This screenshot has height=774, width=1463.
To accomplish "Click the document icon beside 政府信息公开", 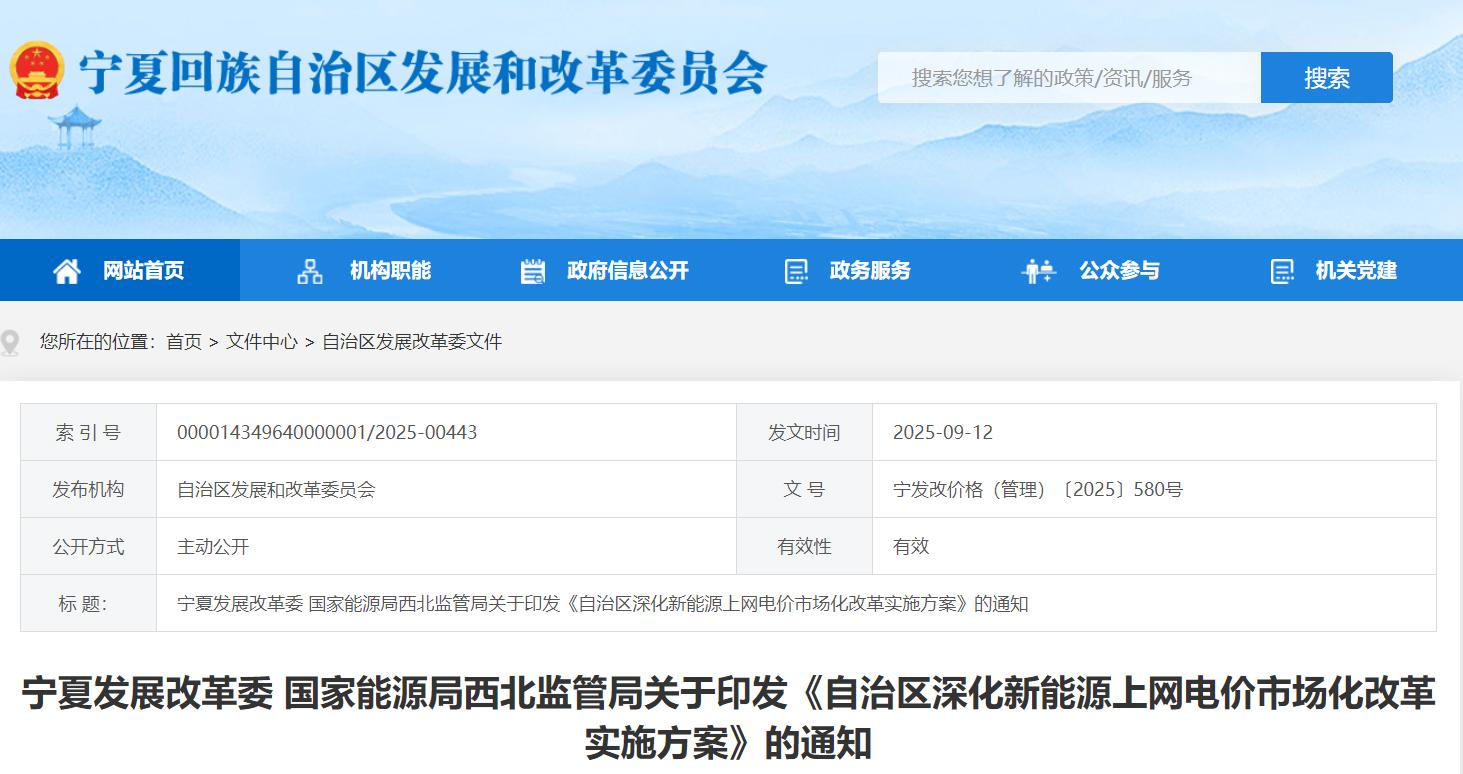I will [533, 271].
